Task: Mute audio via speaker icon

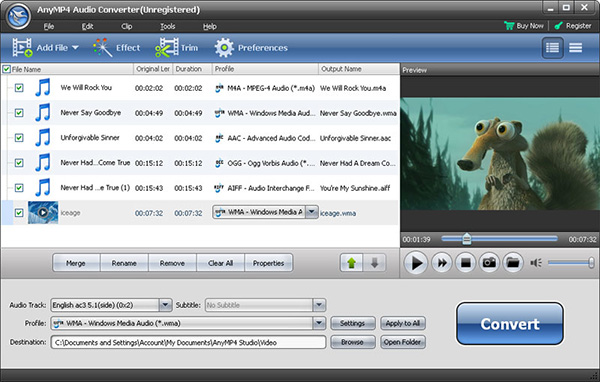Action: pyautogui.click(x=536, y=263)
